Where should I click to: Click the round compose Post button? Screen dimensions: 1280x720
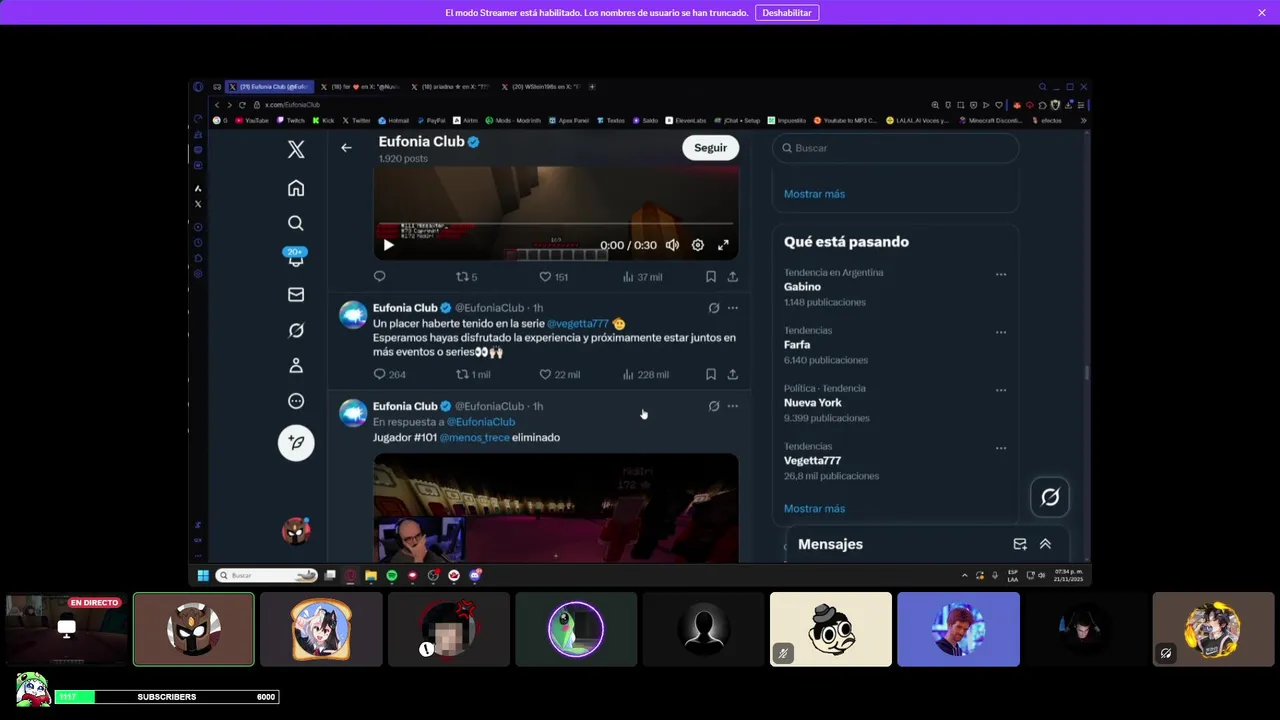[x=296, y=442]
